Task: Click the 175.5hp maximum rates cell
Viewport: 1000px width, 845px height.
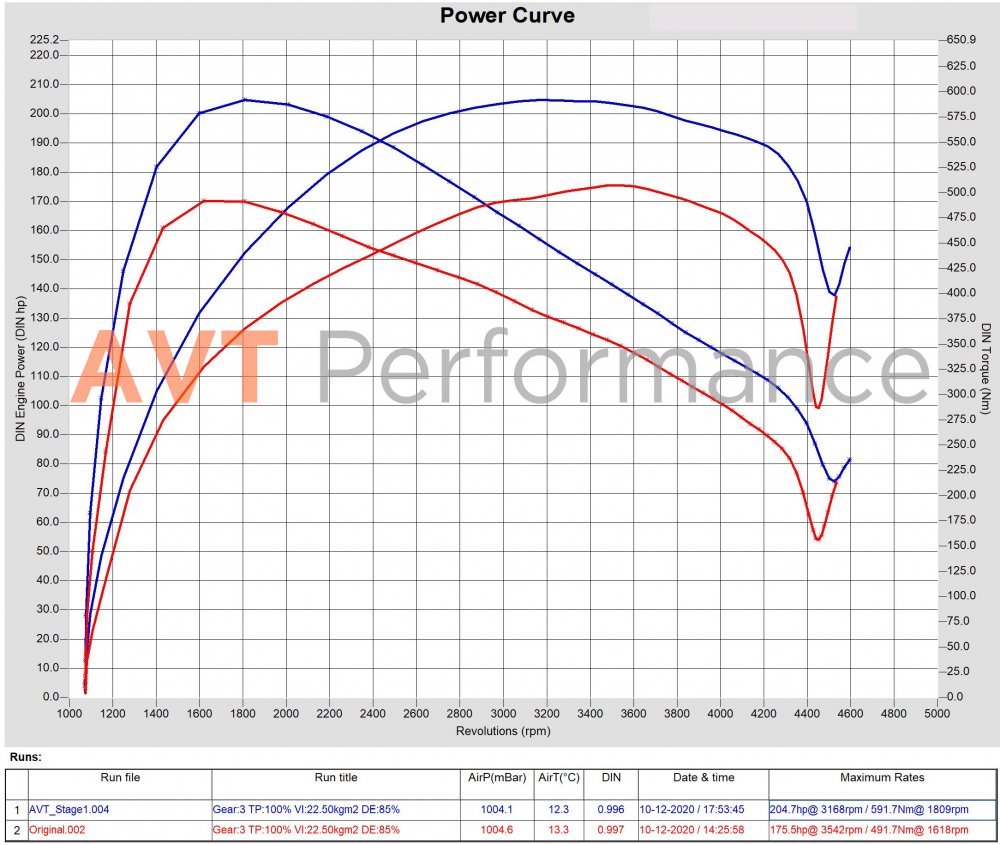Action: point(883,829)
